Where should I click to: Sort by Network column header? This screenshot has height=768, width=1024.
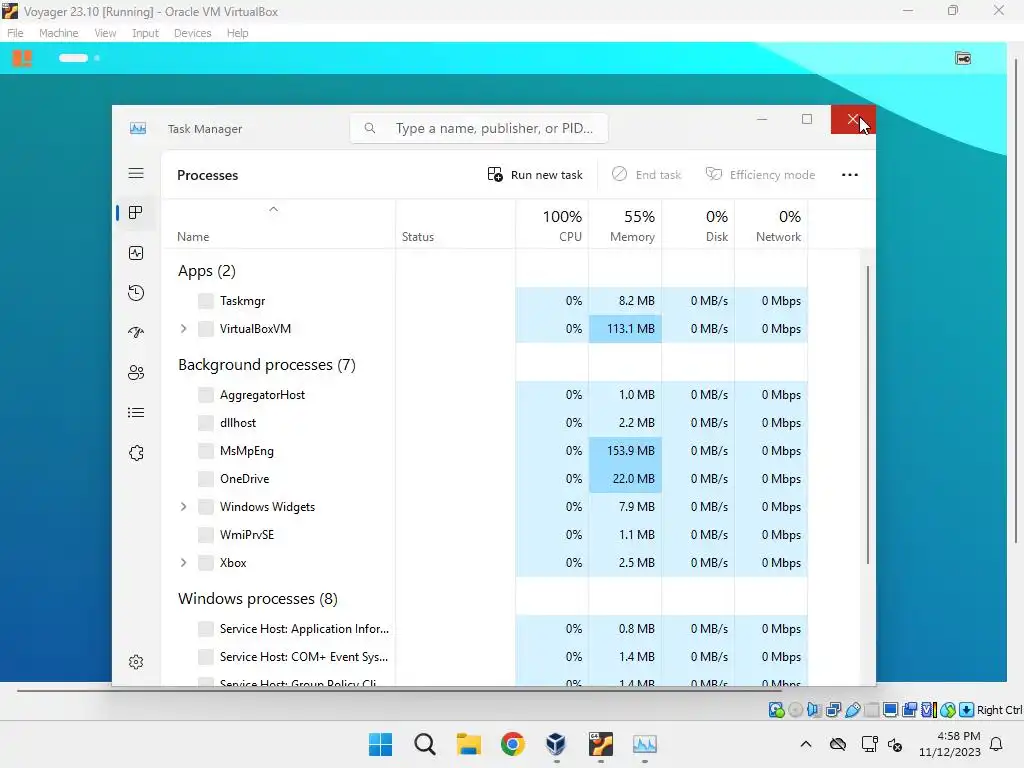click(771, 225)
